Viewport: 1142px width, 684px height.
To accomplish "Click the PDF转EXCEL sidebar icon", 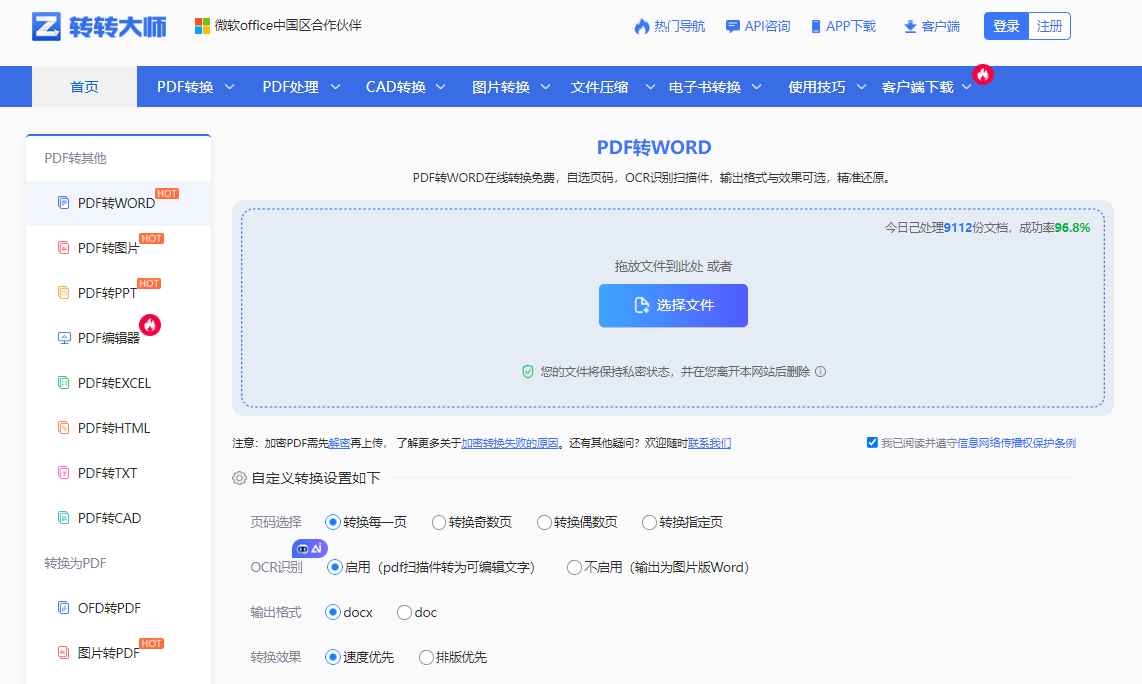I will (x=63, y=383).
